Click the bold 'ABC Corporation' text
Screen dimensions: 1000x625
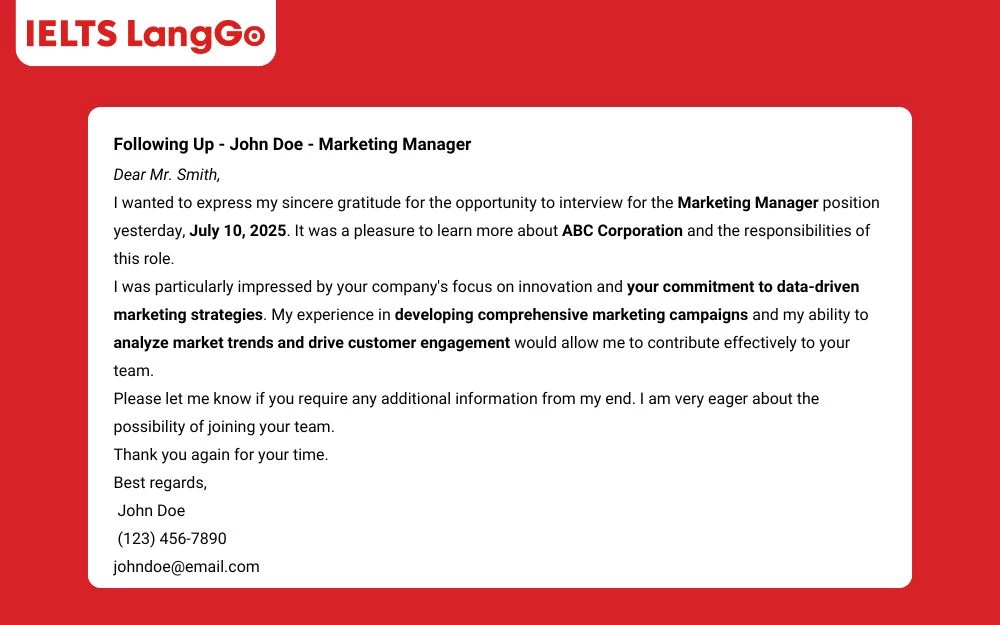coord(622,230)
